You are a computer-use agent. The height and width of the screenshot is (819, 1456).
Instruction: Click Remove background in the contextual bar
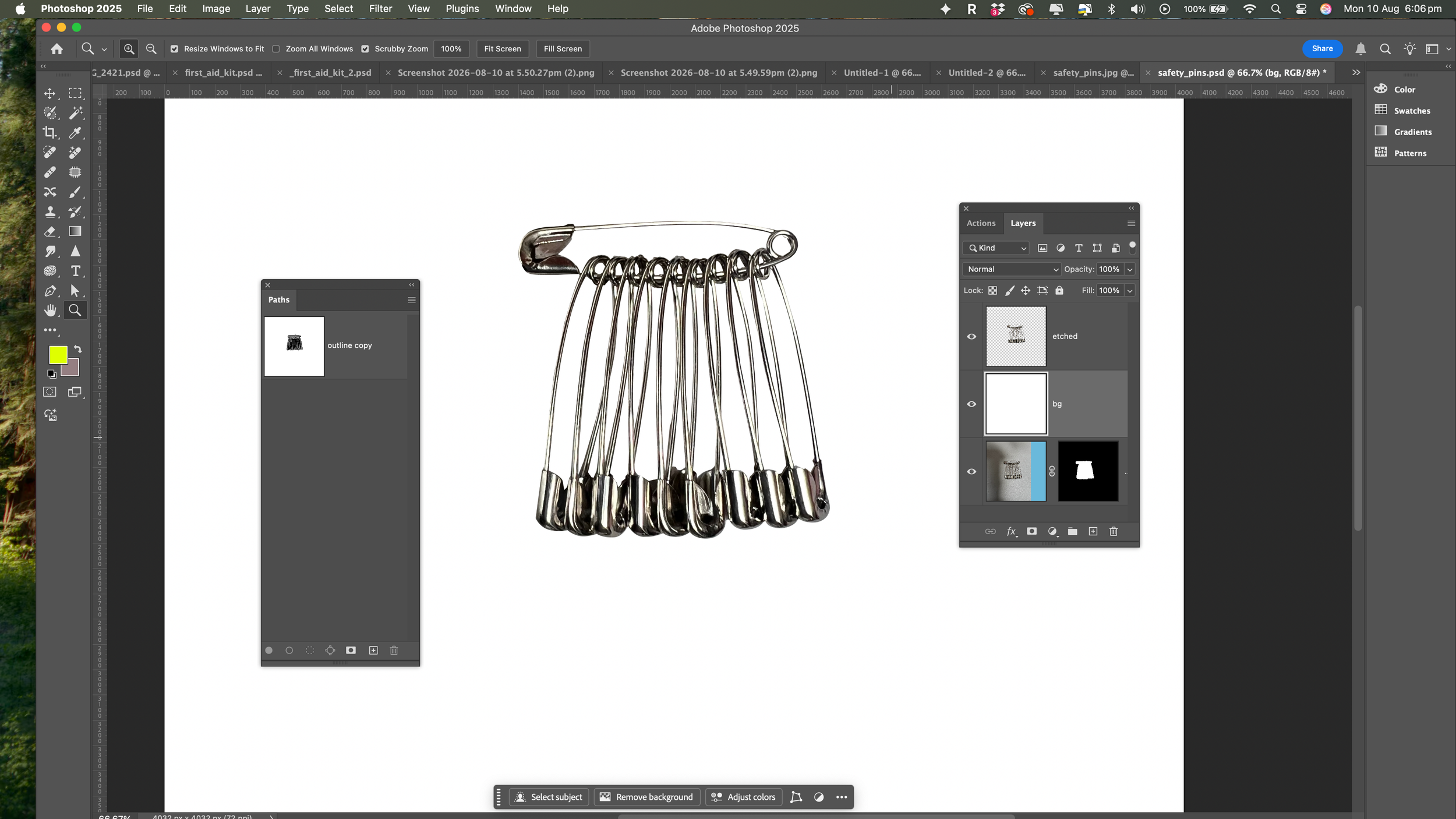[x=646, y=797]
